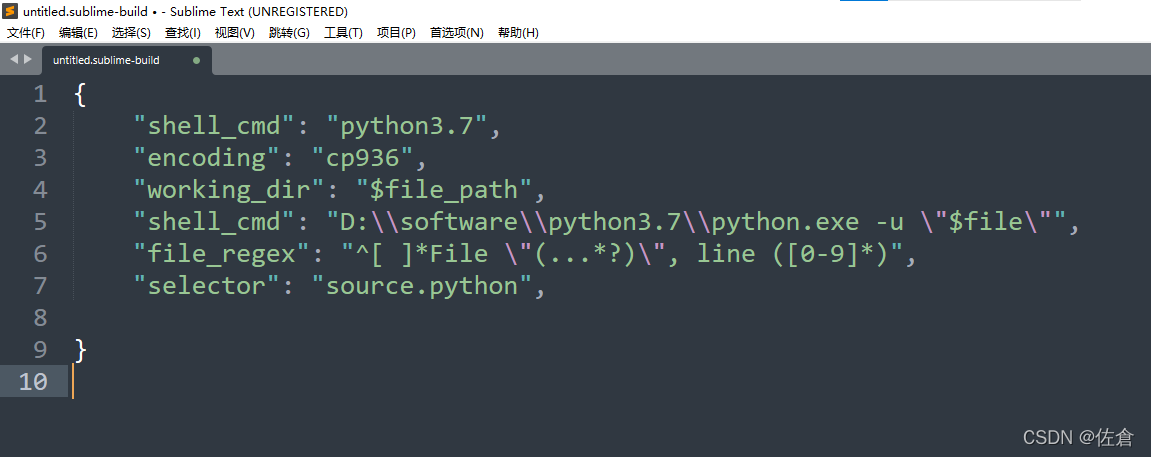Select the untitled.sublime-build tab
Viewport: 1151px width, 457px height.
[x=126, y=60]
